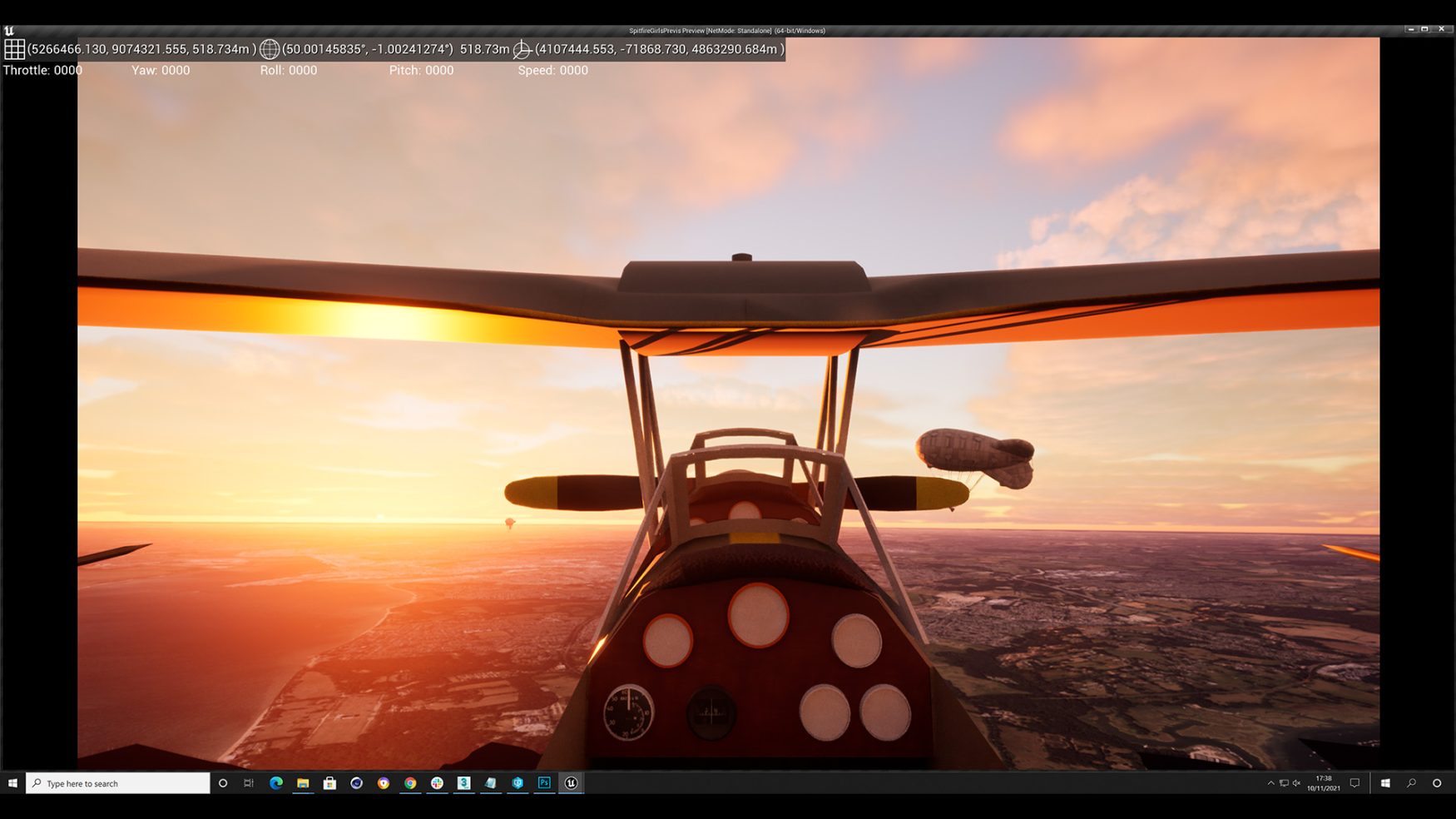Click the globe geographic coordinates icon
This screenshot has width=1456, height=819.
270,50
